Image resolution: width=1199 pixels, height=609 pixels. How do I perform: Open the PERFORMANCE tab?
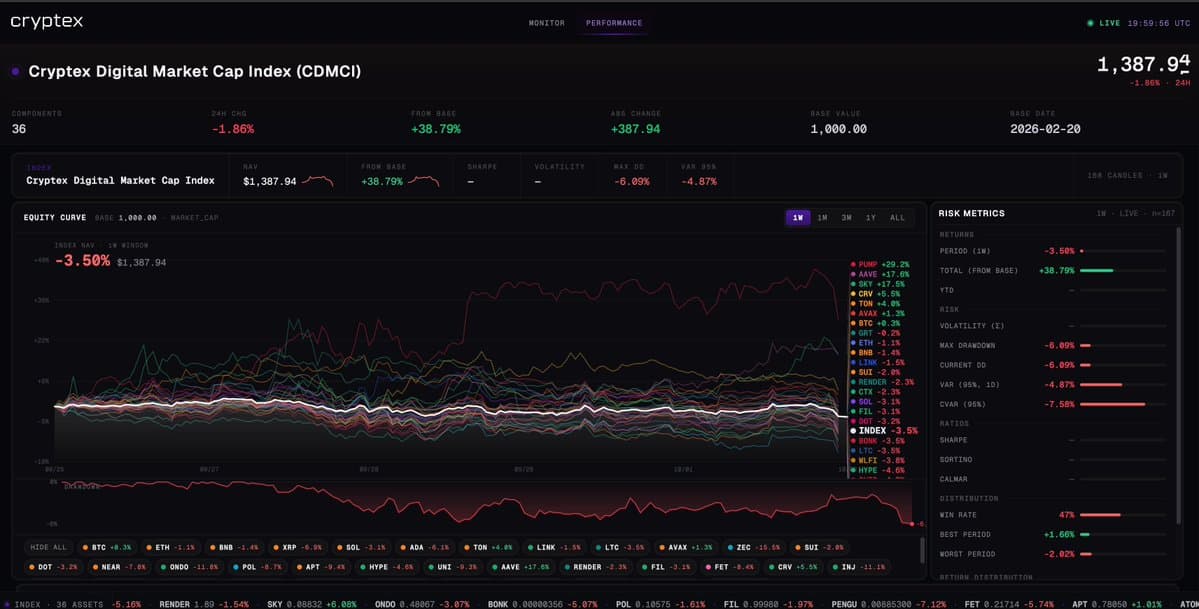[x=614, y=23]
